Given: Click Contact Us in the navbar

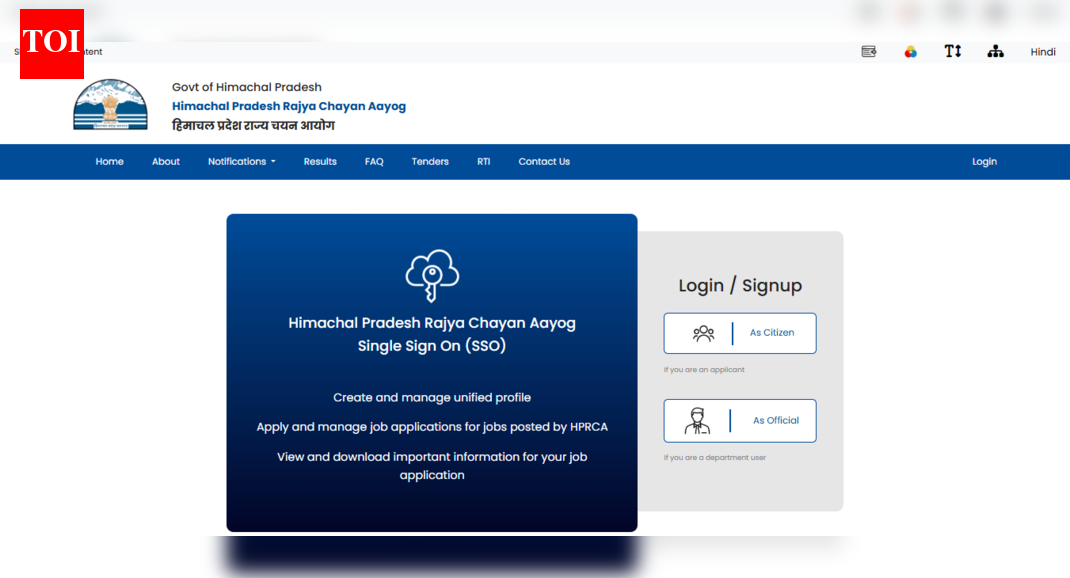Looking at the screenshot, I should 544,162.
